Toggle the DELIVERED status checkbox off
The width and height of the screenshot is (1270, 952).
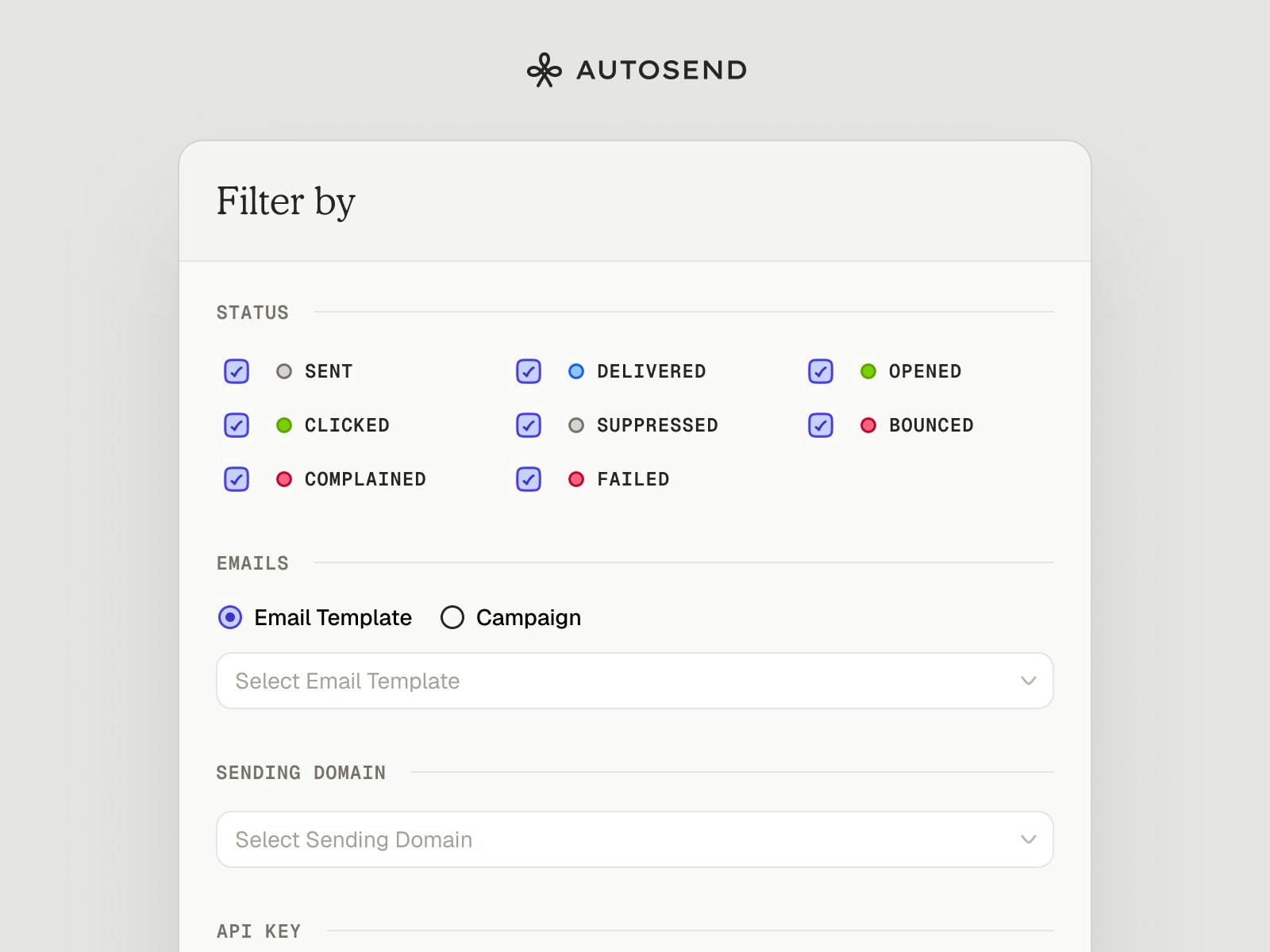(528, 371)
